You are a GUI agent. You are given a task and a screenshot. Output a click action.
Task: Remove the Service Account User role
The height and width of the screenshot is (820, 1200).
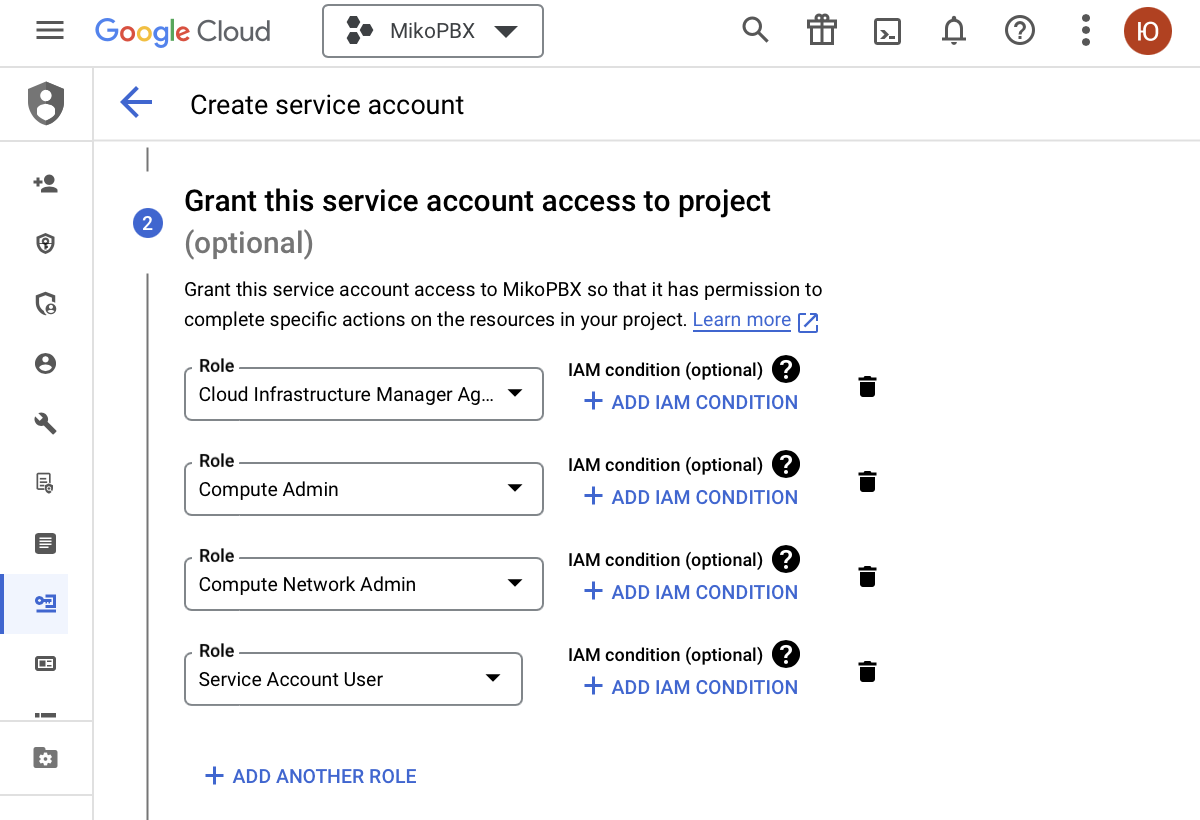867,672
